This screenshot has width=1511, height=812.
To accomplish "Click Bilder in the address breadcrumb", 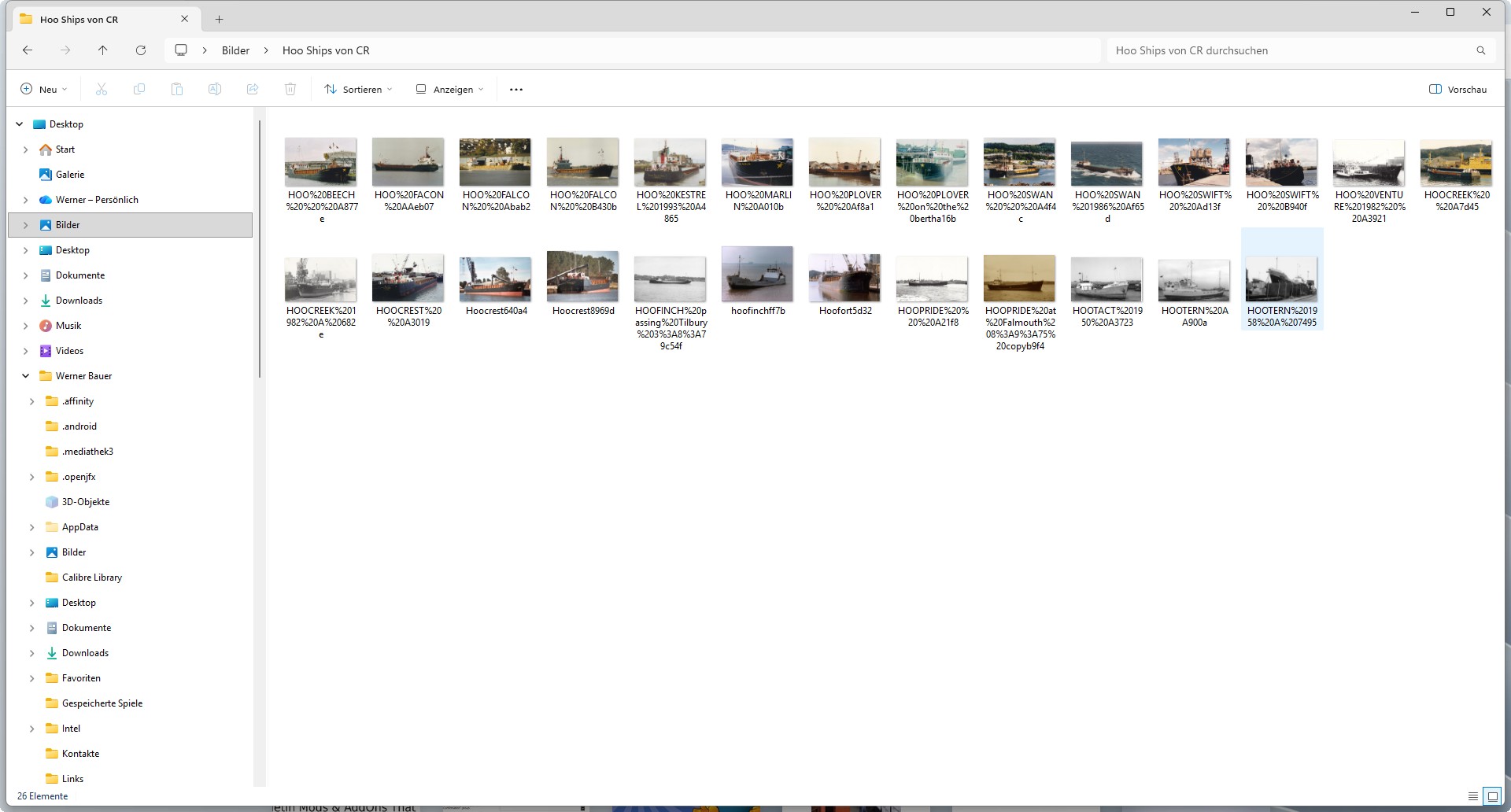I will (235, 50).
